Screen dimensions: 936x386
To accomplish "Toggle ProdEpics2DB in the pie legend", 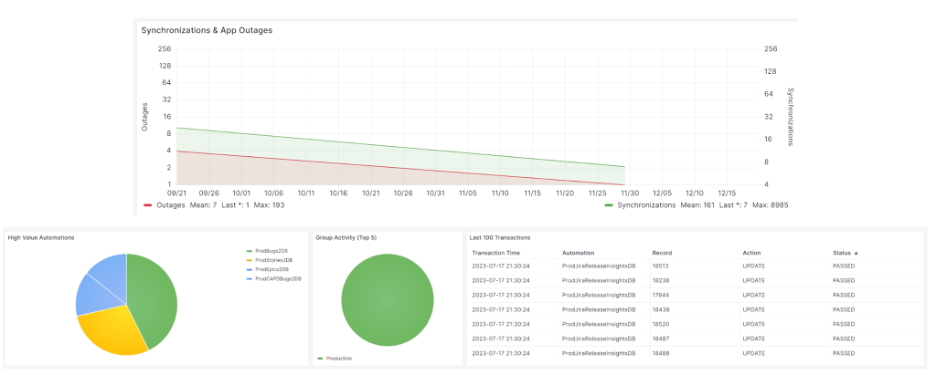I will pos(272,269).
